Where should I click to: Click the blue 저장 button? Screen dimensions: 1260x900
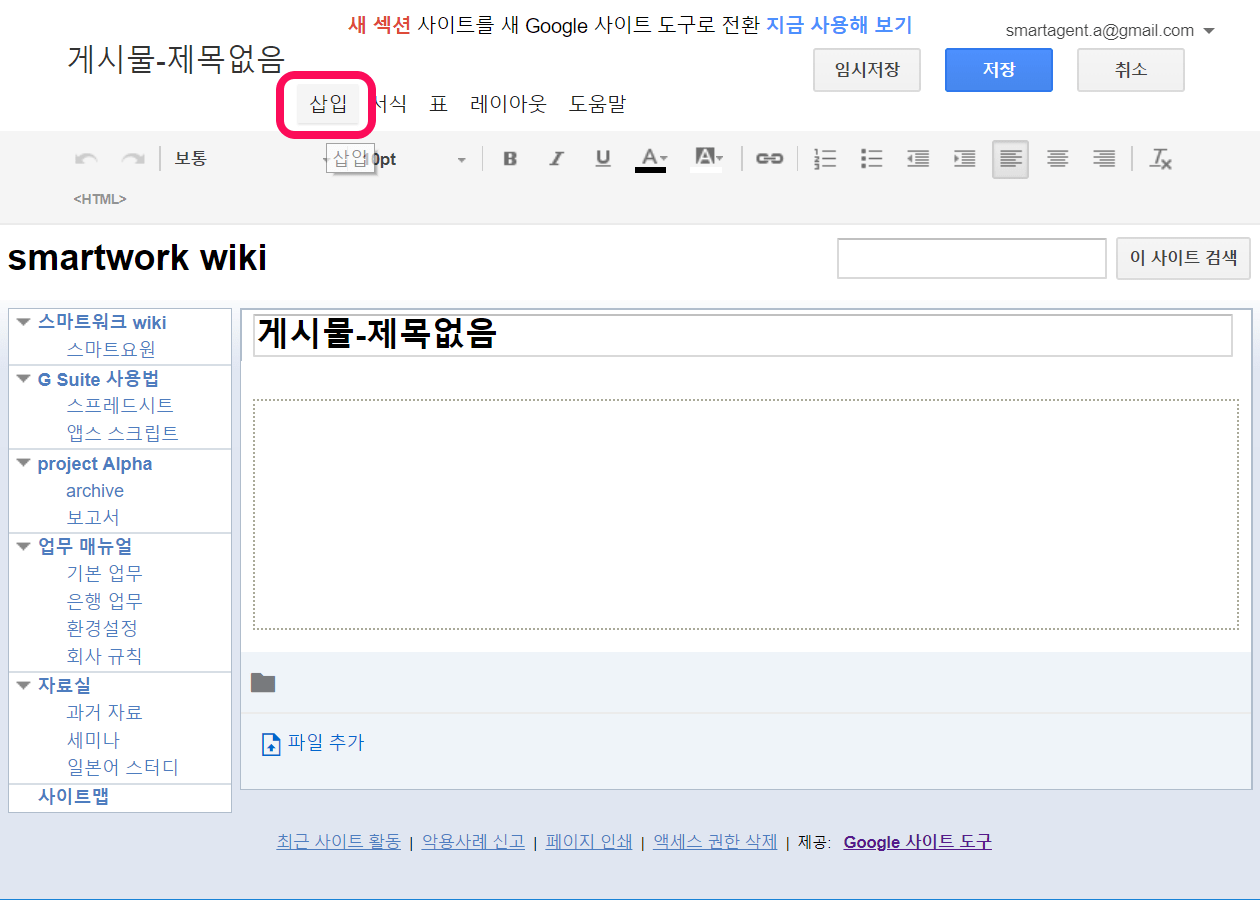click(x=998, y=70)
